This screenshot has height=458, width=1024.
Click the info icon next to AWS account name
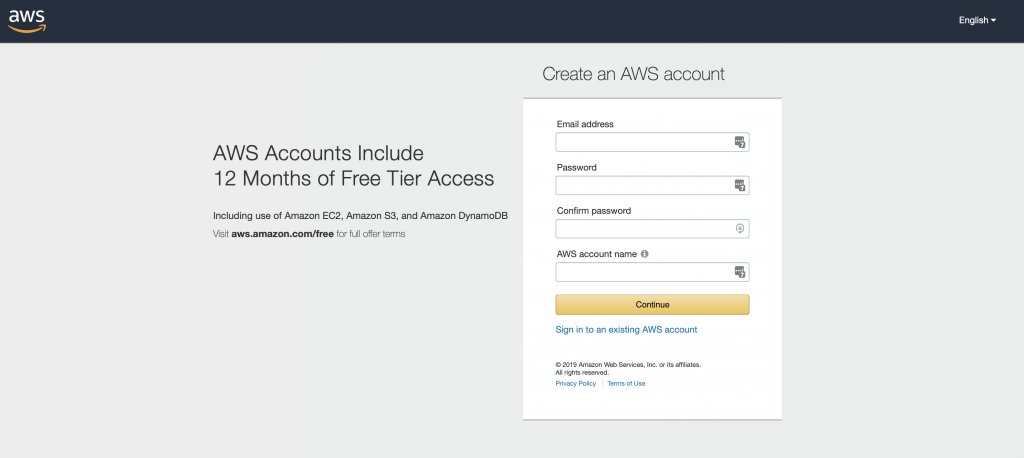pyautogui.click(x=645, y=254)
